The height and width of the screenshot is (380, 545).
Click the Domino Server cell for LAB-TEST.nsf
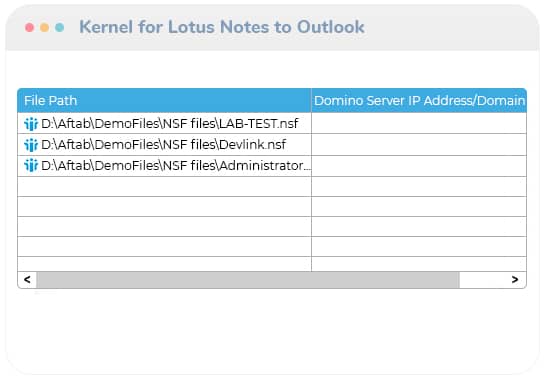pyautogui.click(x=419, y=123)
